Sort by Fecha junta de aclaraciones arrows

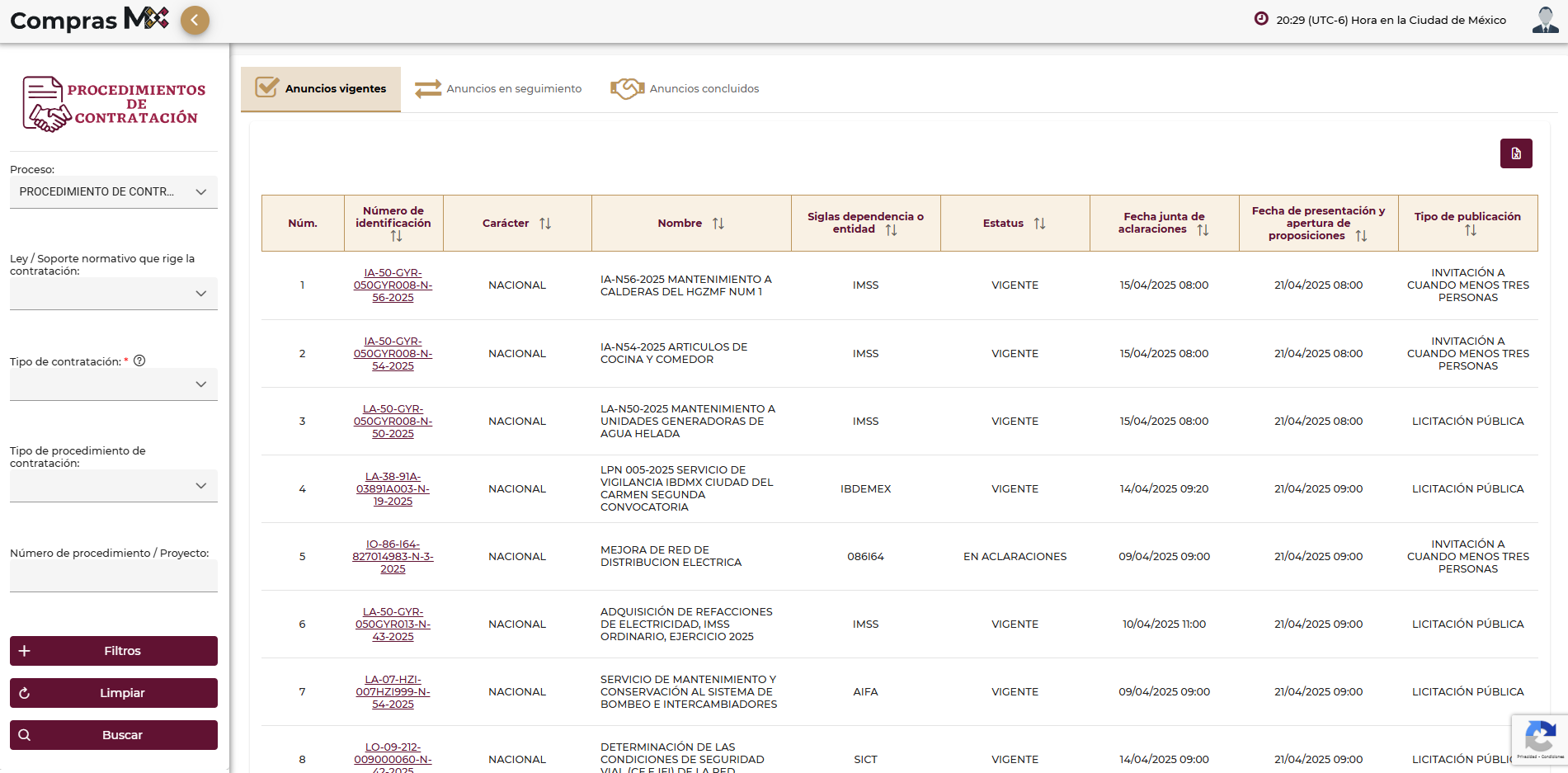point(1203,230)
